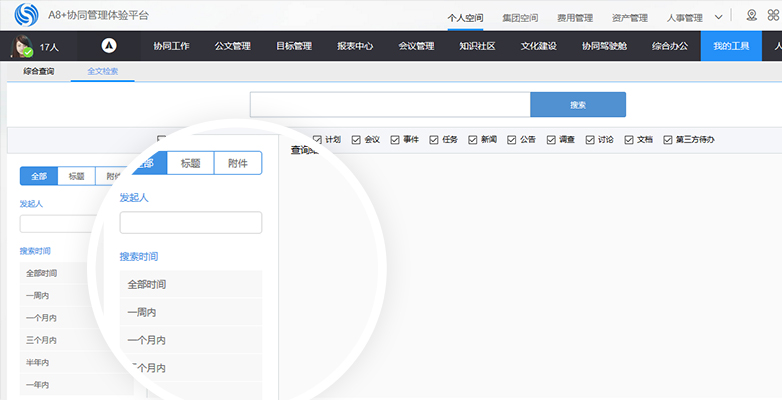Expand the chevron dropdown after 人事管理
The width and height of the screenshot is (782, 400).
pos(719,17)
